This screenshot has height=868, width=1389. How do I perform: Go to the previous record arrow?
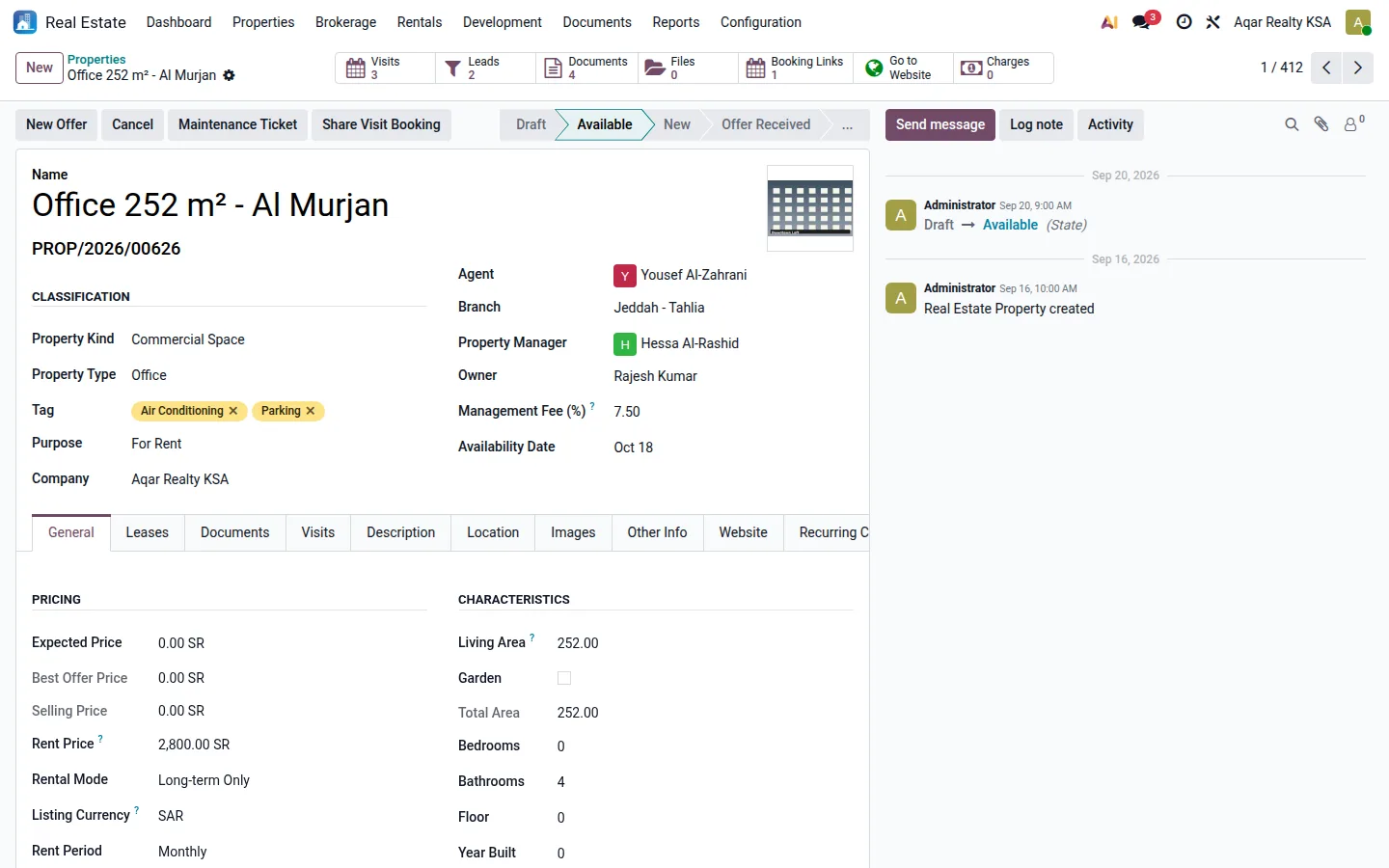coord(1326,68)
